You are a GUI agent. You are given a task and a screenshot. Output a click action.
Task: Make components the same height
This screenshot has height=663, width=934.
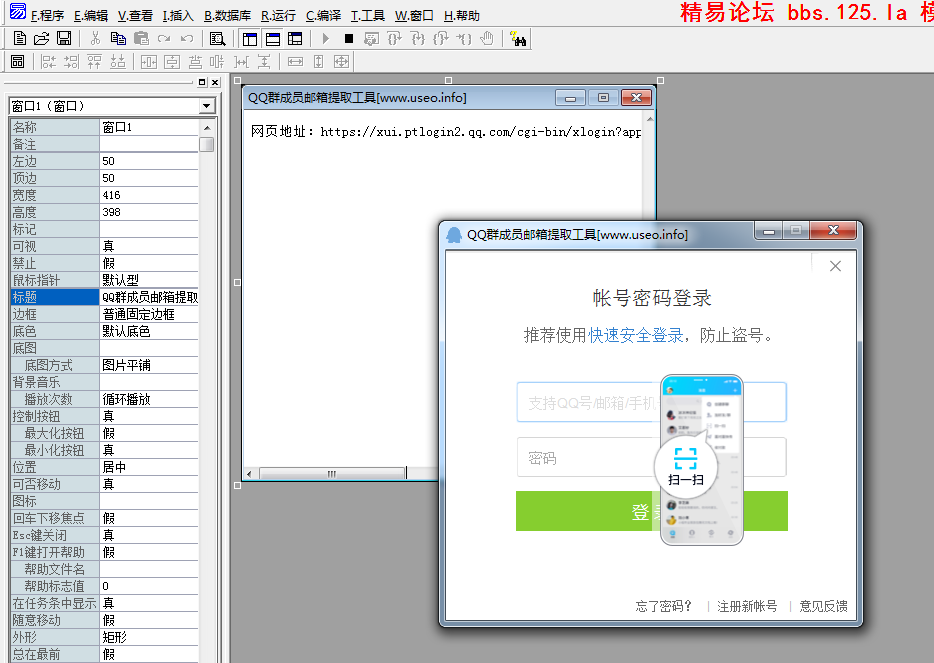point(319,61)
